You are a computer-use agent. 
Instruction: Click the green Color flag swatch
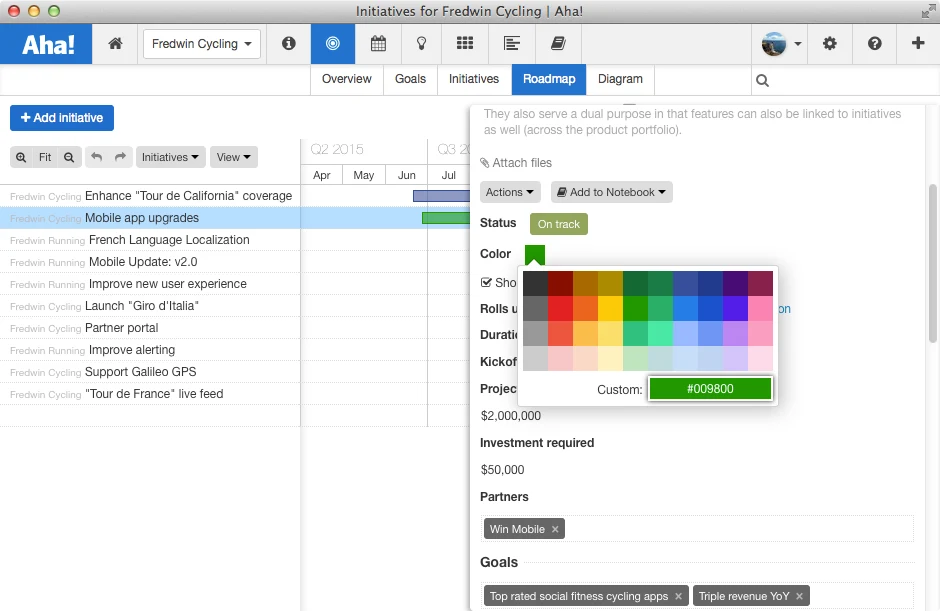(x=535, y=254)
